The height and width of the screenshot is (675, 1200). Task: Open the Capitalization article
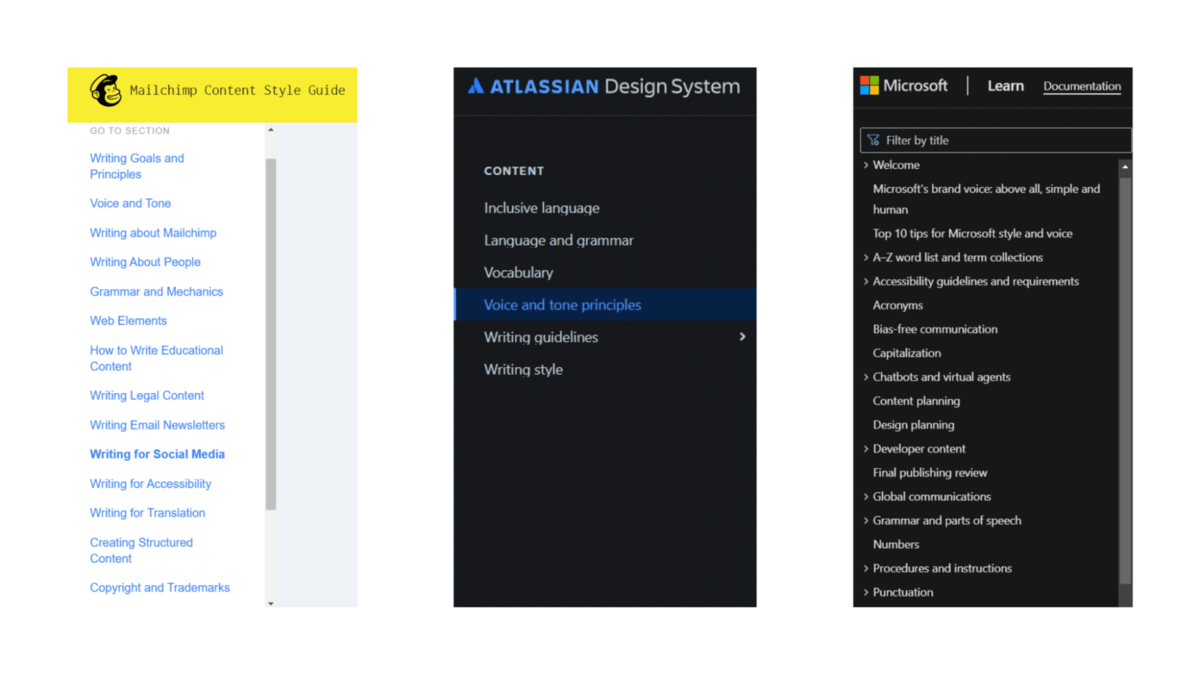pos(907,353)
